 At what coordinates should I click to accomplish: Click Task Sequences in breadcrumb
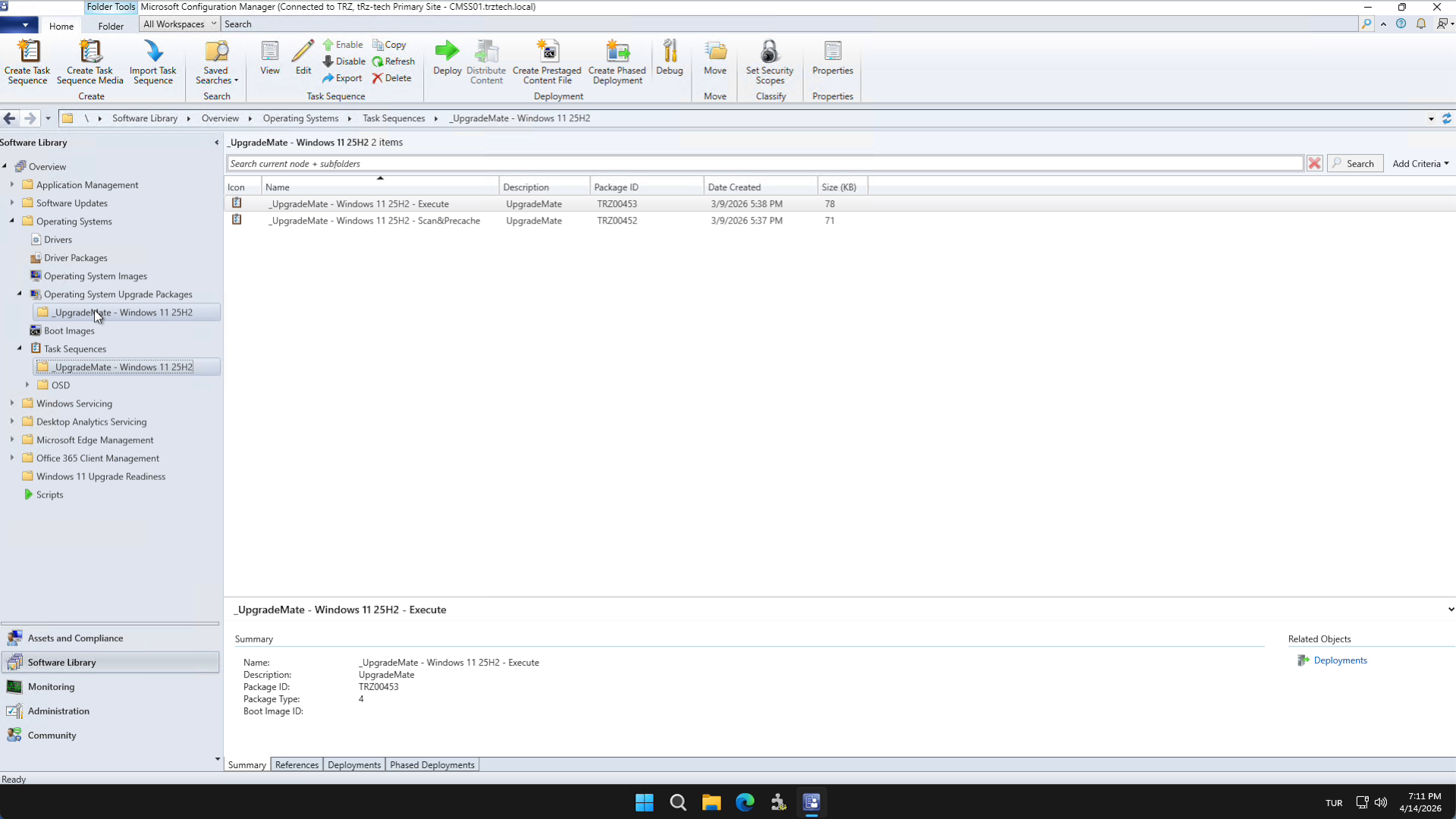tap(394, 118)
